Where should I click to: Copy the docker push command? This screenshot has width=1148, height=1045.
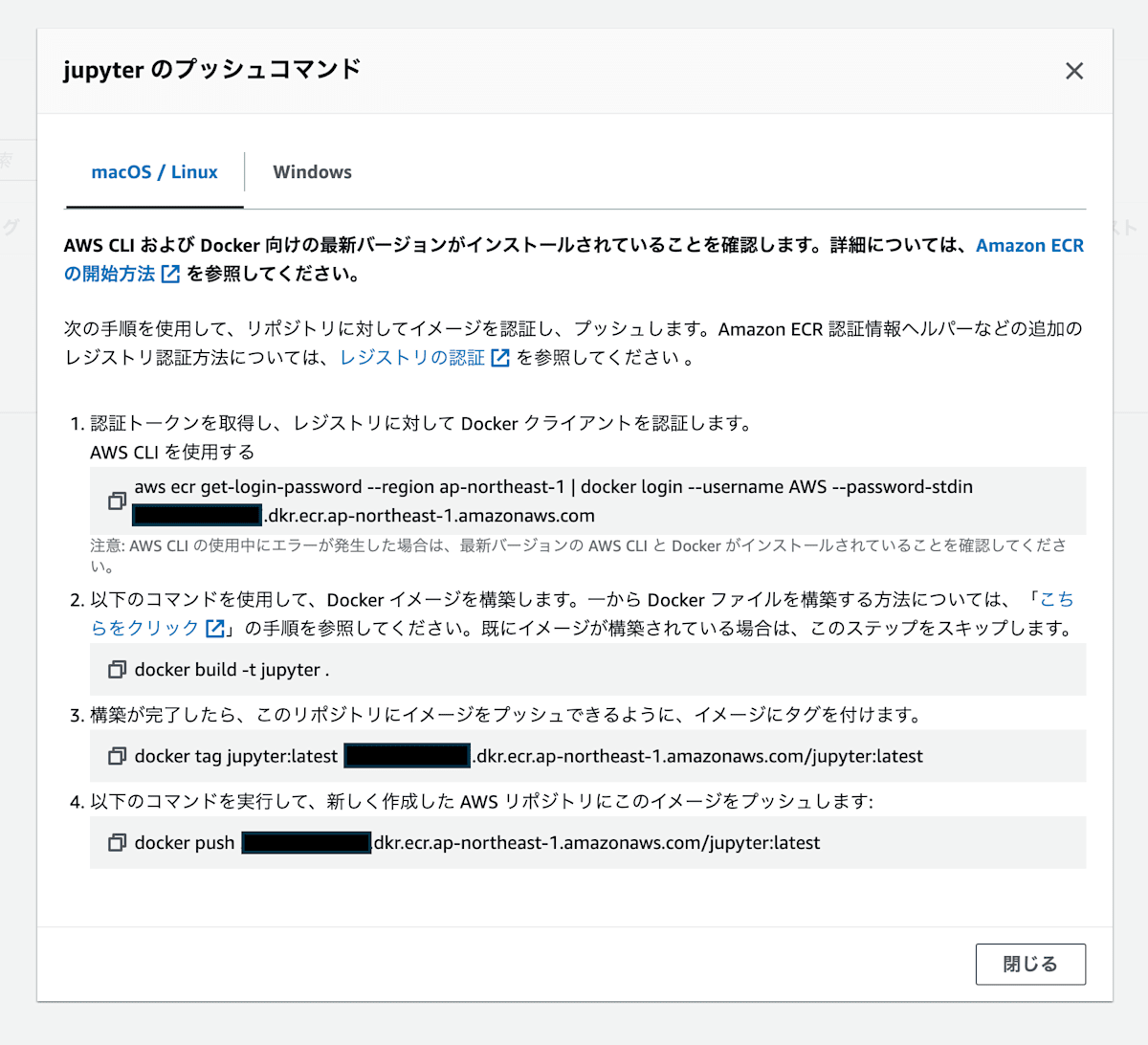(x=117, y=842)
